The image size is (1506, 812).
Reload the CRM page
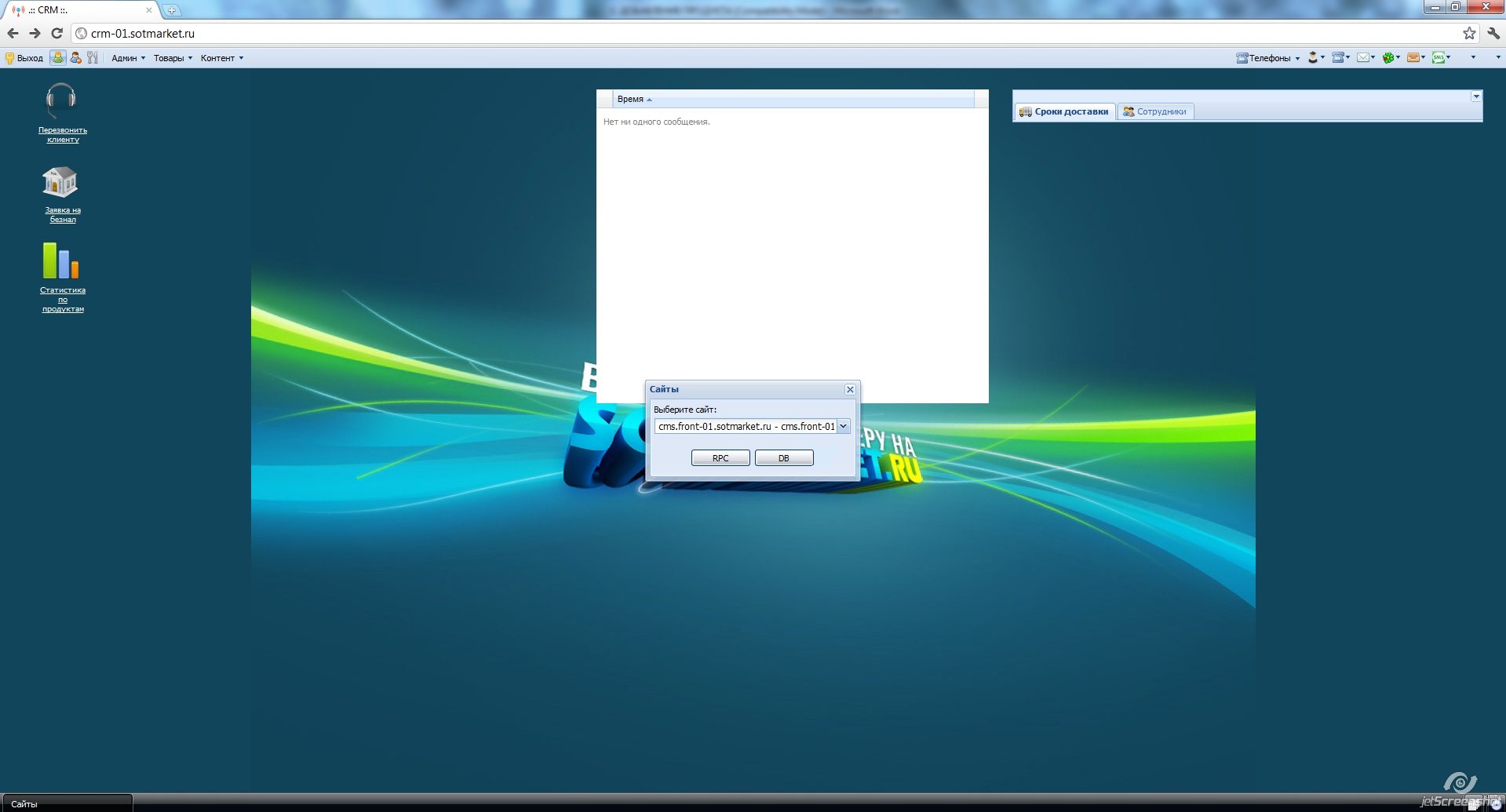pos(57,33)
